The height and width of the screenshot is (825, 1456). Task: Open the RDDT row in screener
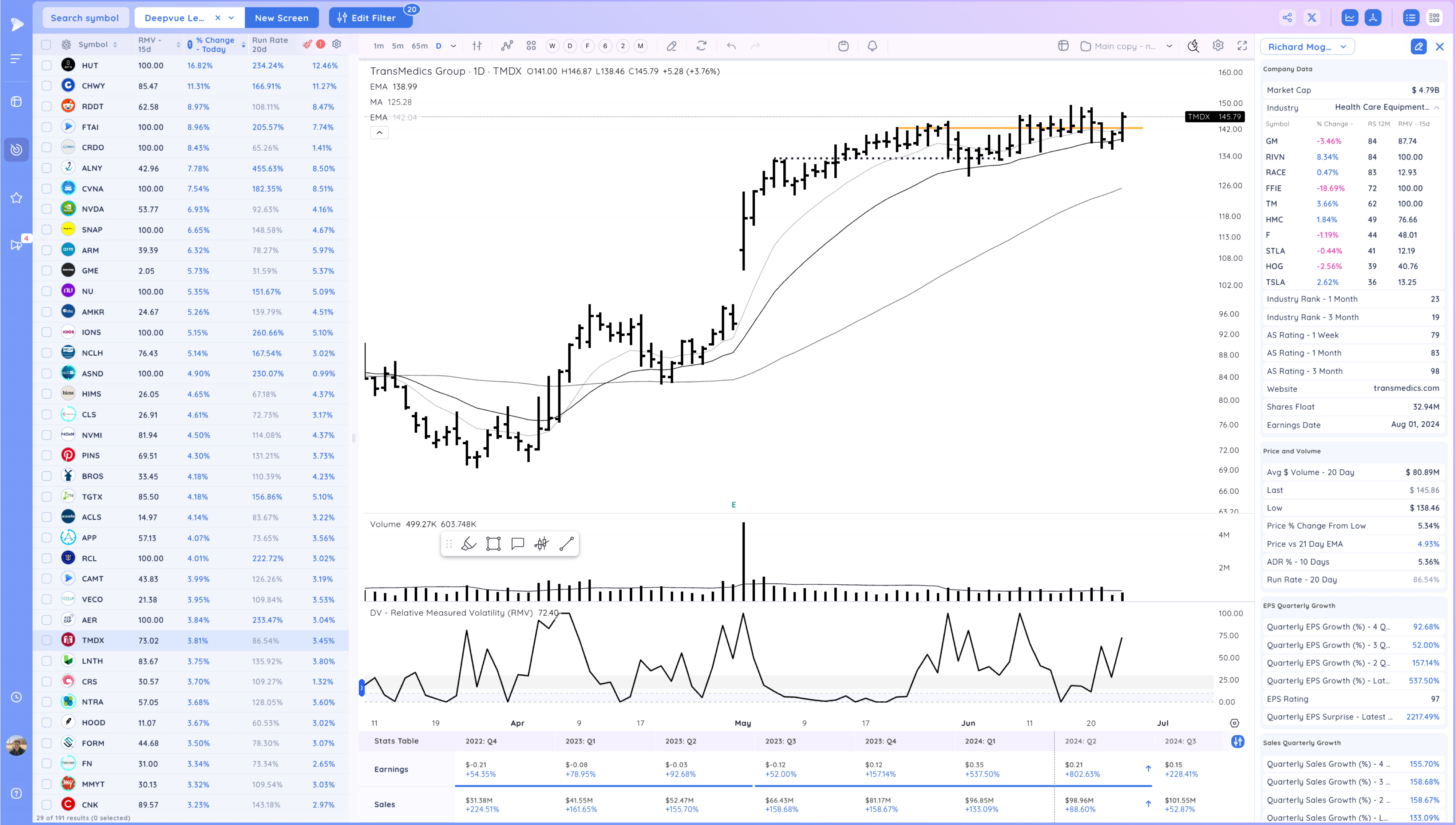(190, 107)
